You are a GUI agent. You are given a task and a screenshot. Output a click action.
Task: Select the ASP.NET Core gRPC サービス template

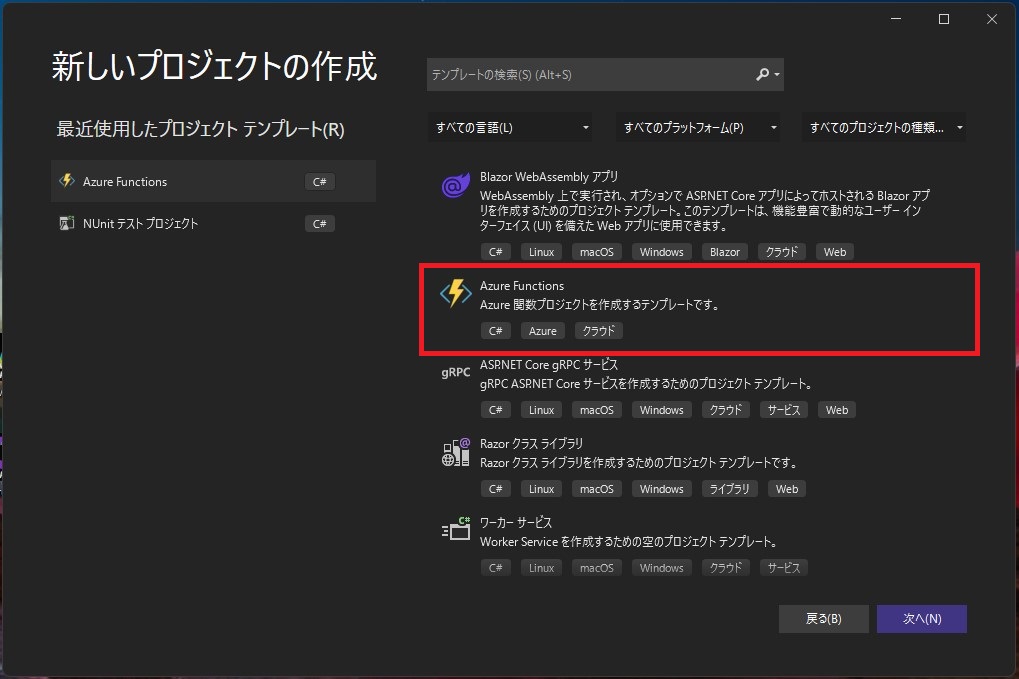[x=699, y=389]
